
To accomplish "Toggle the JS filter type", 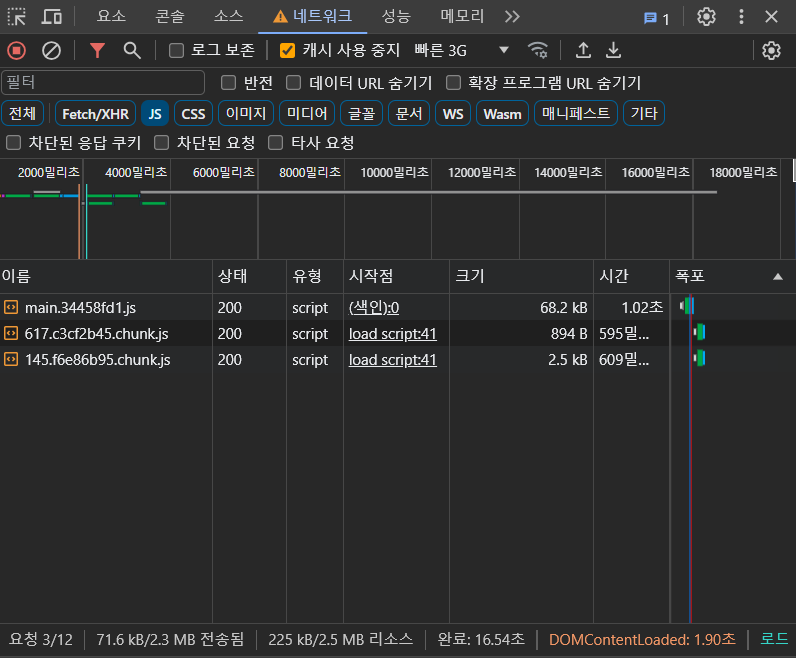I will tap(155, 113).
